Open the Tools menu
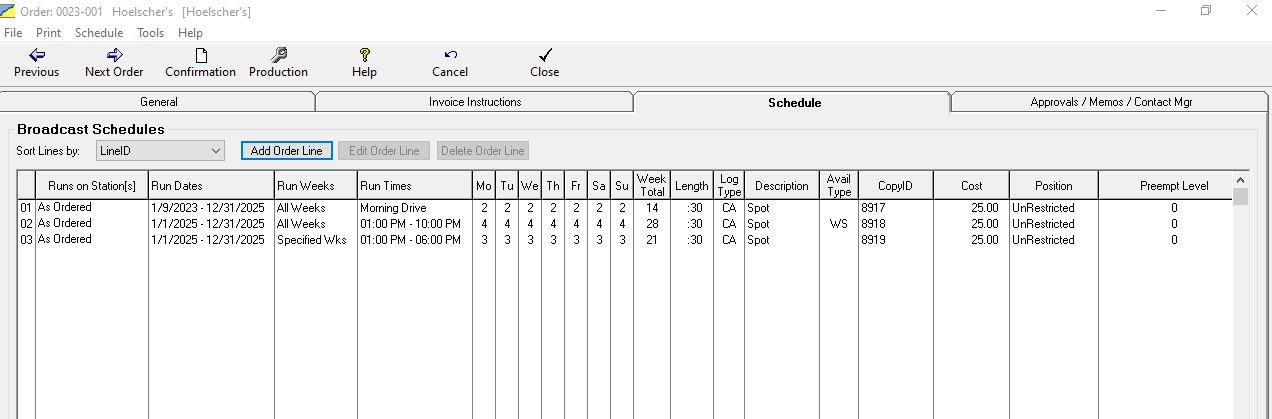The width and height of the screenshot is (1272, 419). tap(151, 33)
